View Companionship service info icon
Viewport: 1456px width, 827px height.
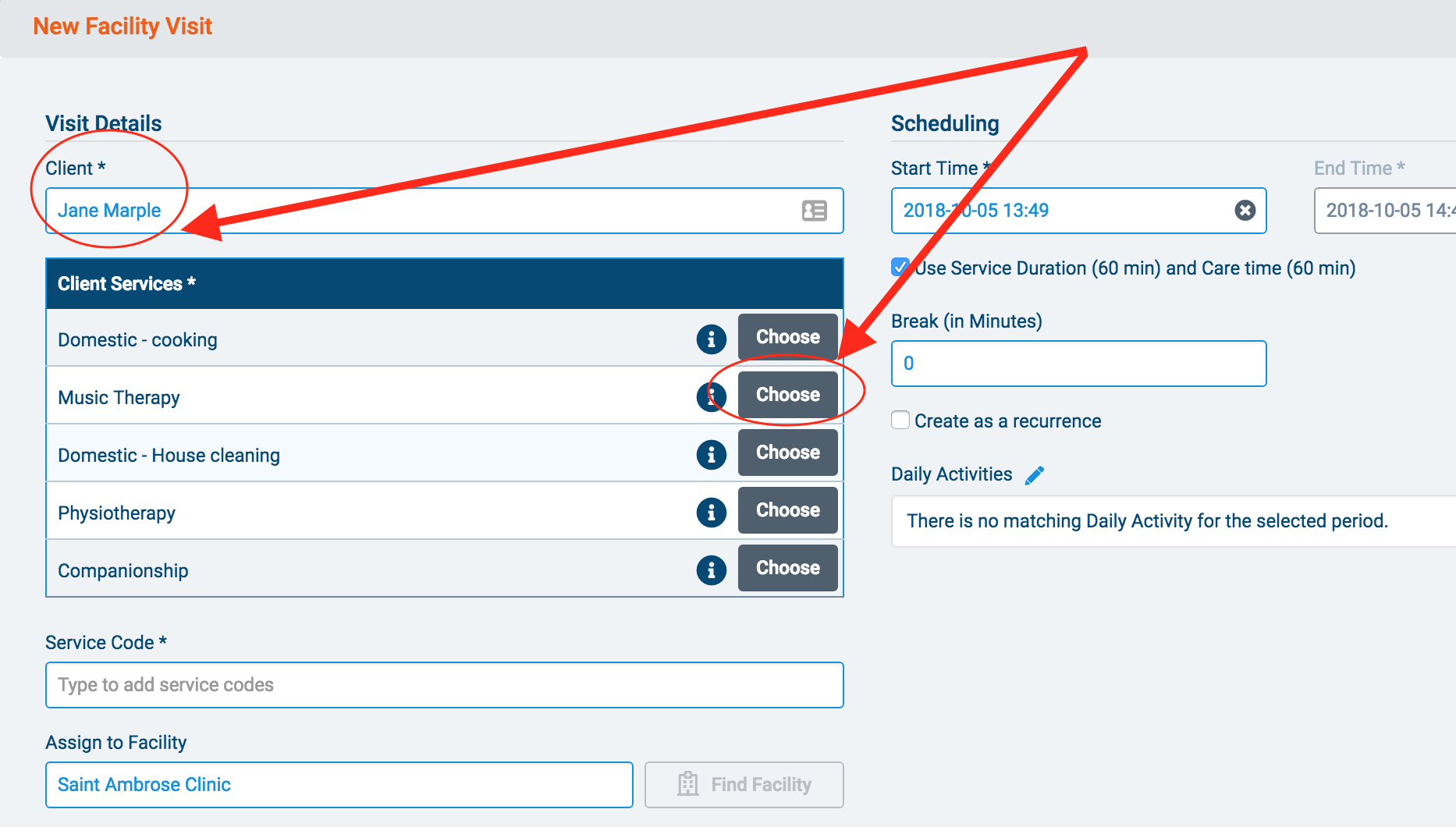[x=711, y=570]
